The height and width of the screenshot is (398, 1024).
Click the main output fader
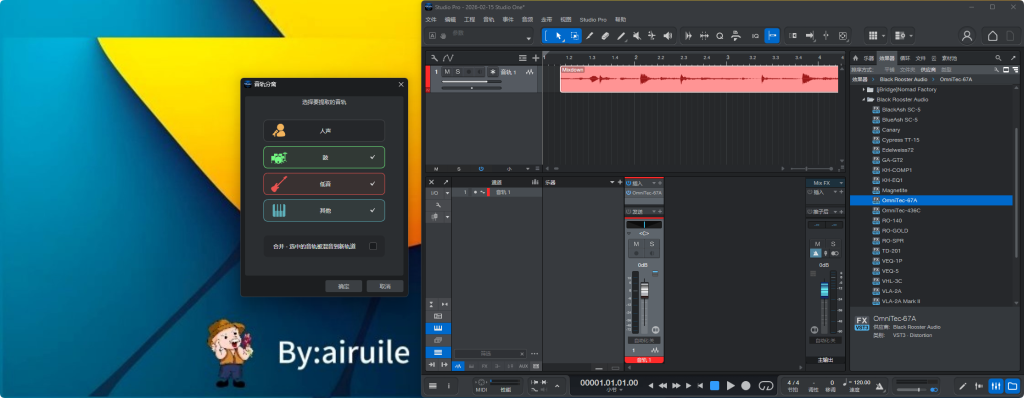(824, 290)
